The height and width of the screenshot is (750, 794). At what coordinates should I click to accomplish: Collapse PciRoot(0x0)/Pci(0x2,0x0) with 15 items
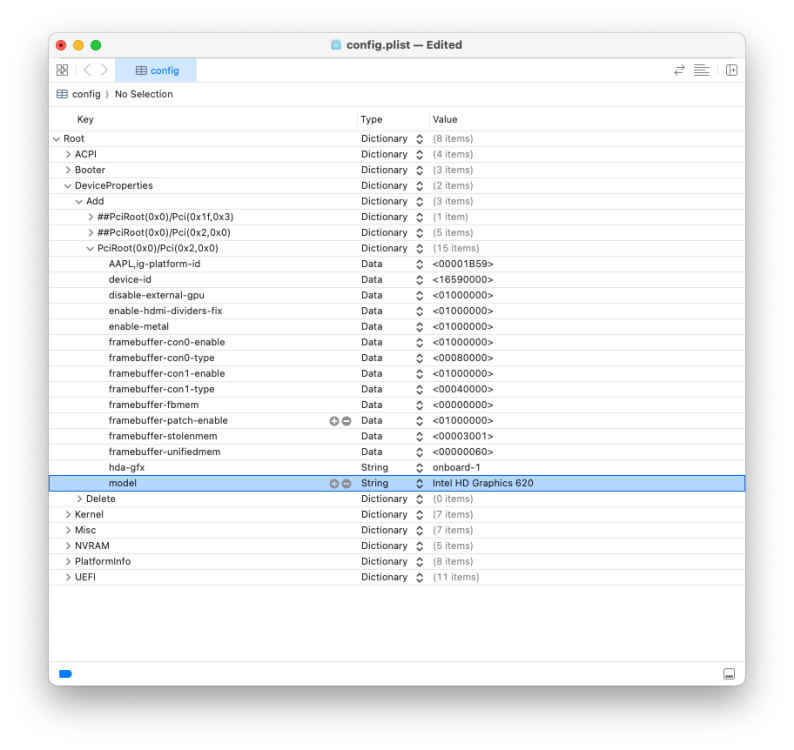(90, 249)
